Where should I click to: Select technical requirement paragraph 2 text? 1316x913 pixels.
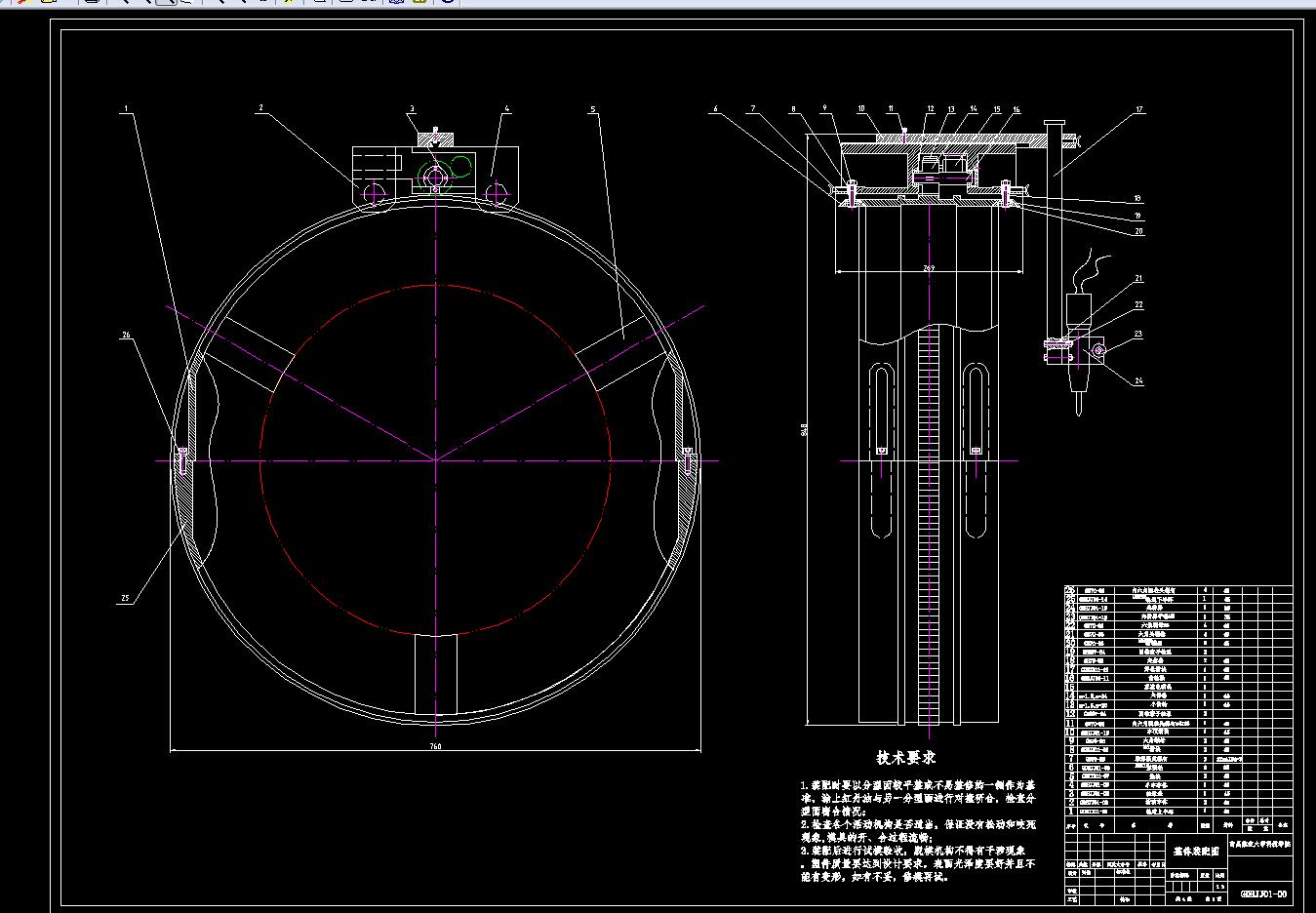click(918, 830)
